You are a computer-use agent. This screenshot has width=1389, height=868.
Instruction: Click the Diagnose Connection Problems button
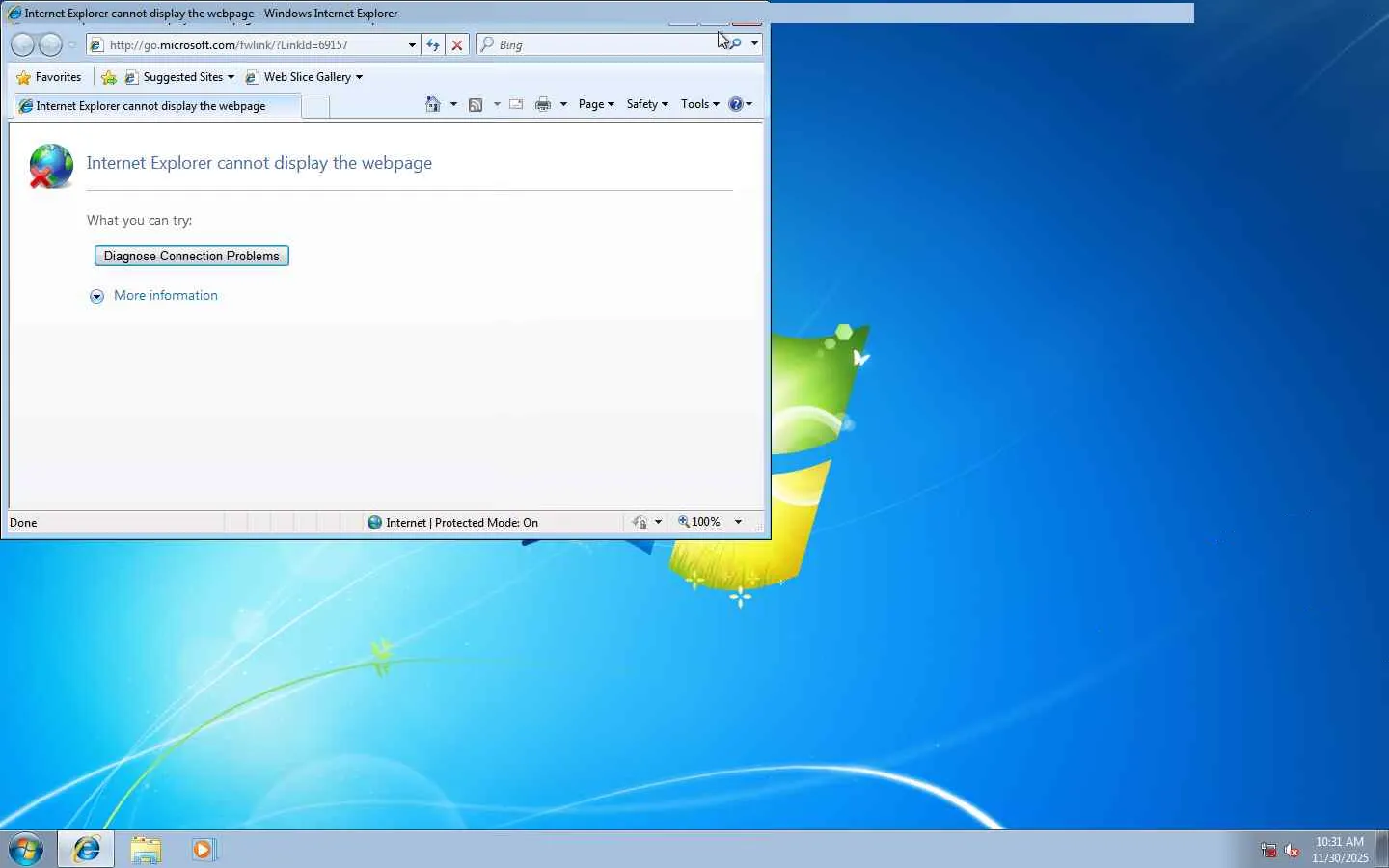pos(192,256)
